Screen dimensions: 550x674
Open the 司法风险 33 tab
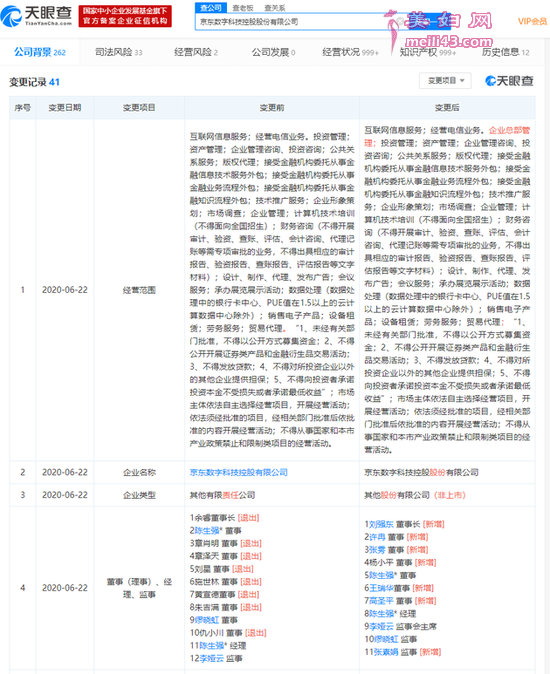pos(119,52)
